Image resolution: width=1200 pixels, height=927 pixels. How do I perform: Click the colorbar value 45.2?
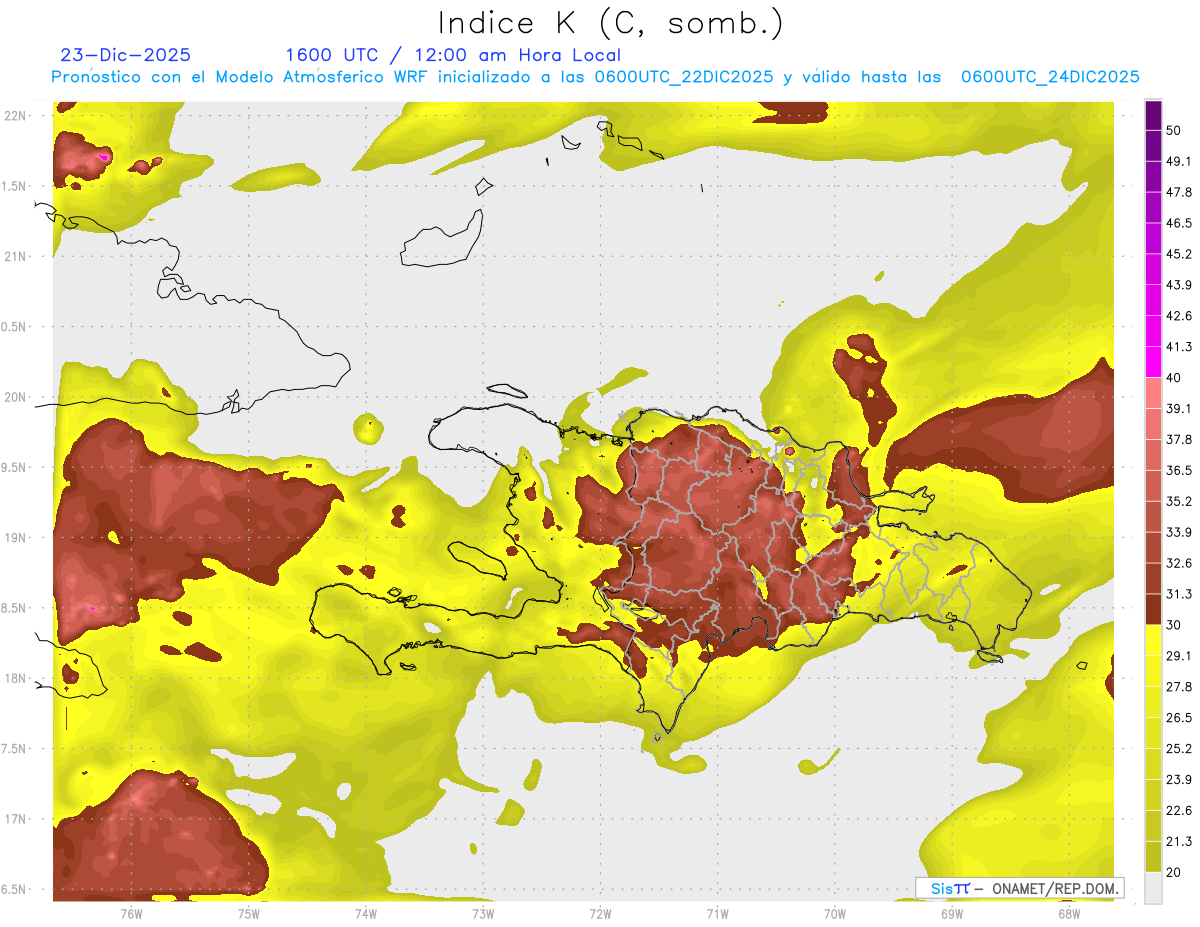(x=1179, y=254)
